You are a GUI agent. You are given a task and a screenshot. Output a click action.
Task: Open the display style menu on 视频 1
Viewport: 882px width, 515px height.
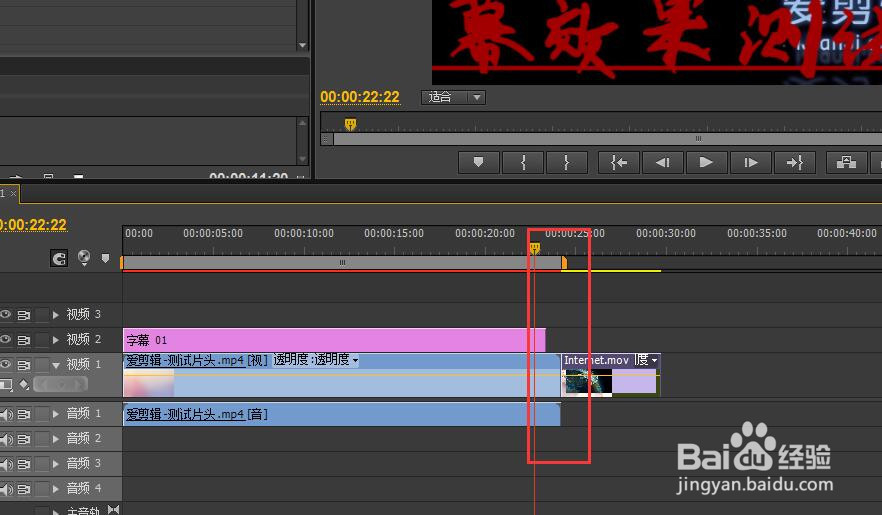click(x=6, y=385)
